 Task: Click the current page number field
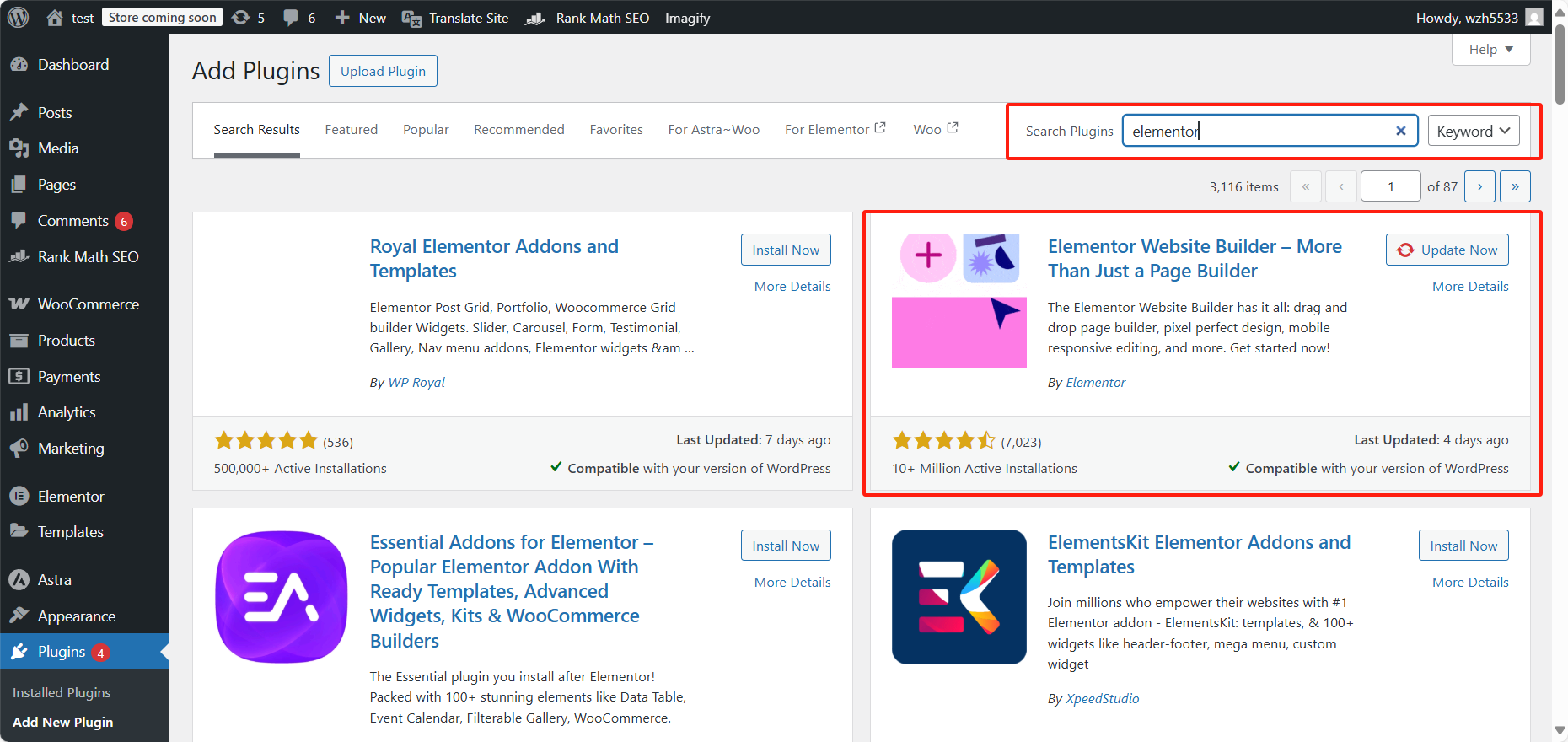click(1390, 186)
